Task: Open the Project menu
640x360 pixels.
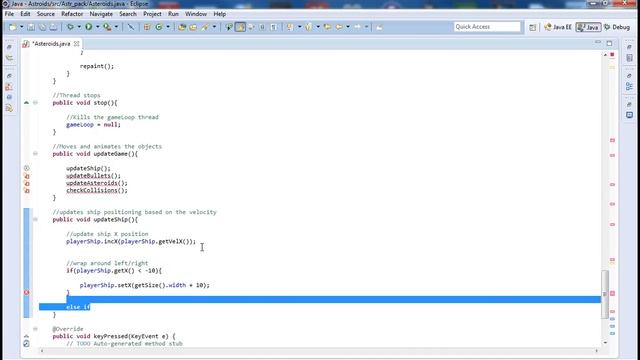Action: 152,14
